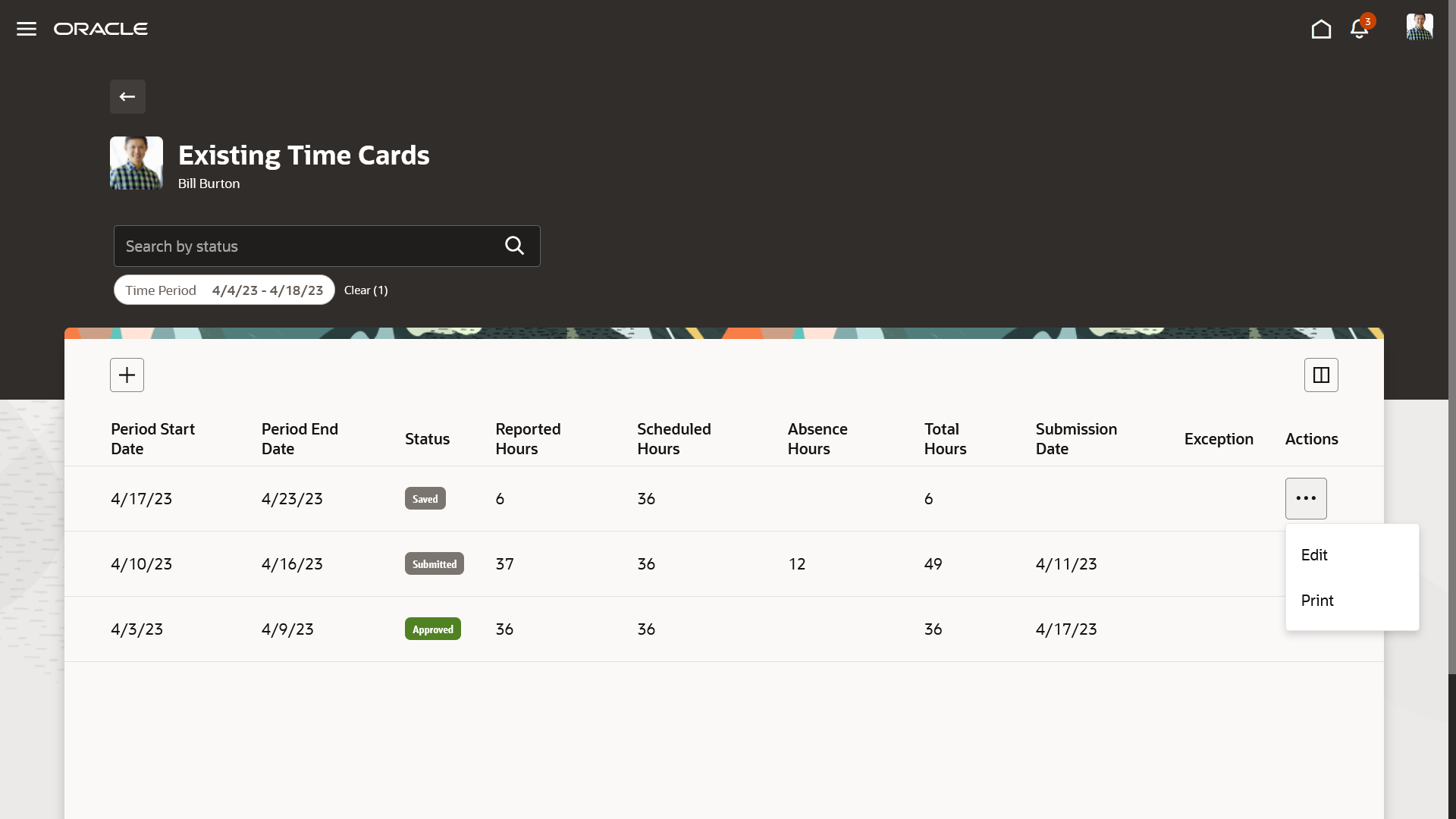Open the Actions ellipsis for the 4/17/23 row

click(x=1306, y=498)
